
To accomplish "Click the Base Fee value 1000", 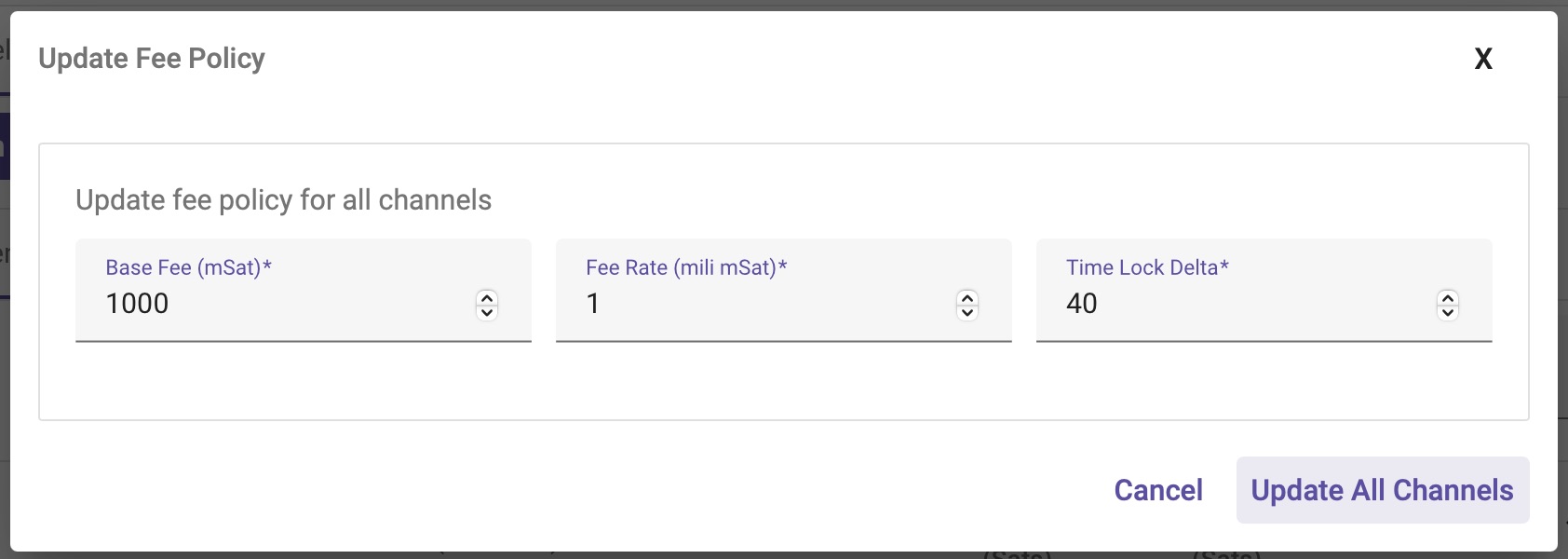I will click(x=138, y=304).
